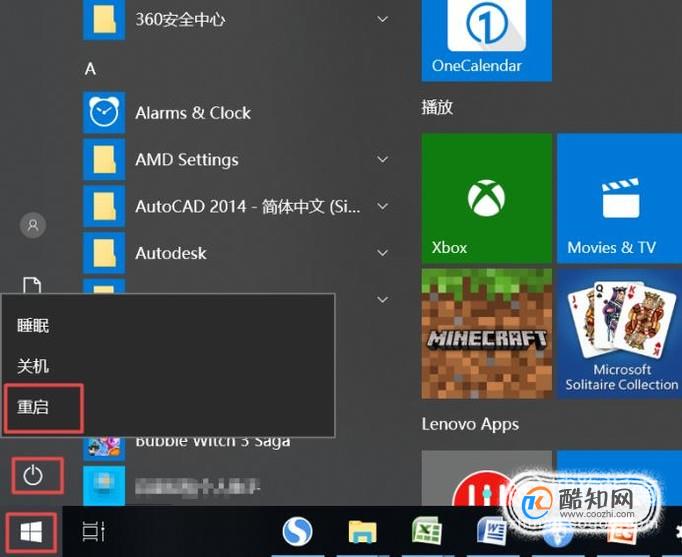
Task: Expand the Autodesk folder chevron
Action: [383, 253]
